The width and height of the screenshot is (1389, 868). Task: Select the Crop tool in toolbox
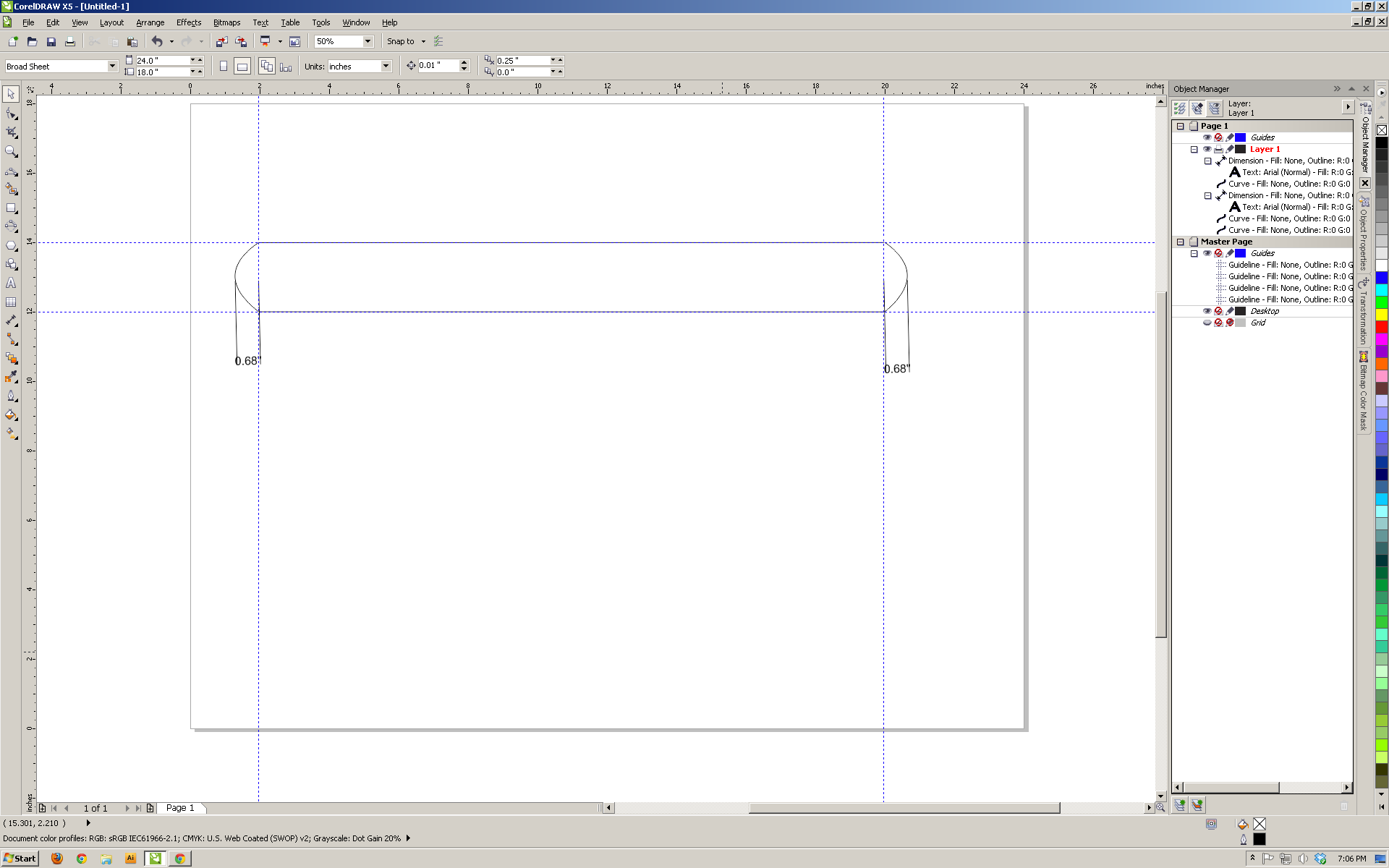[x=11, y=132]
